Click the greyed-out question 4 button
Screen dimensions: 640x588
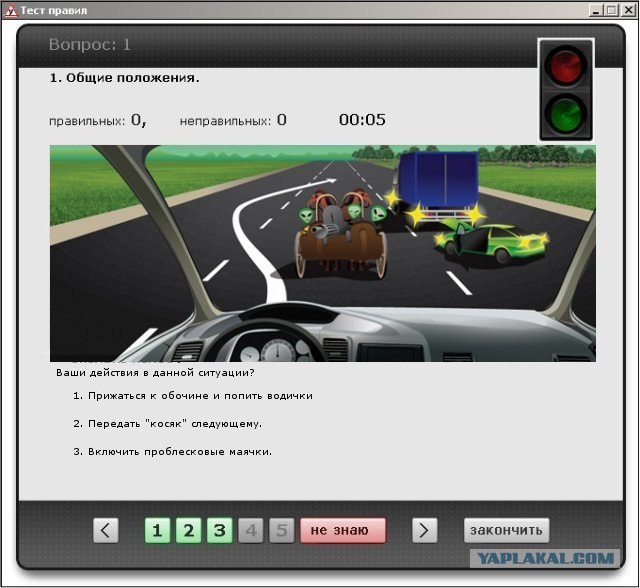[x=251, y=530]
